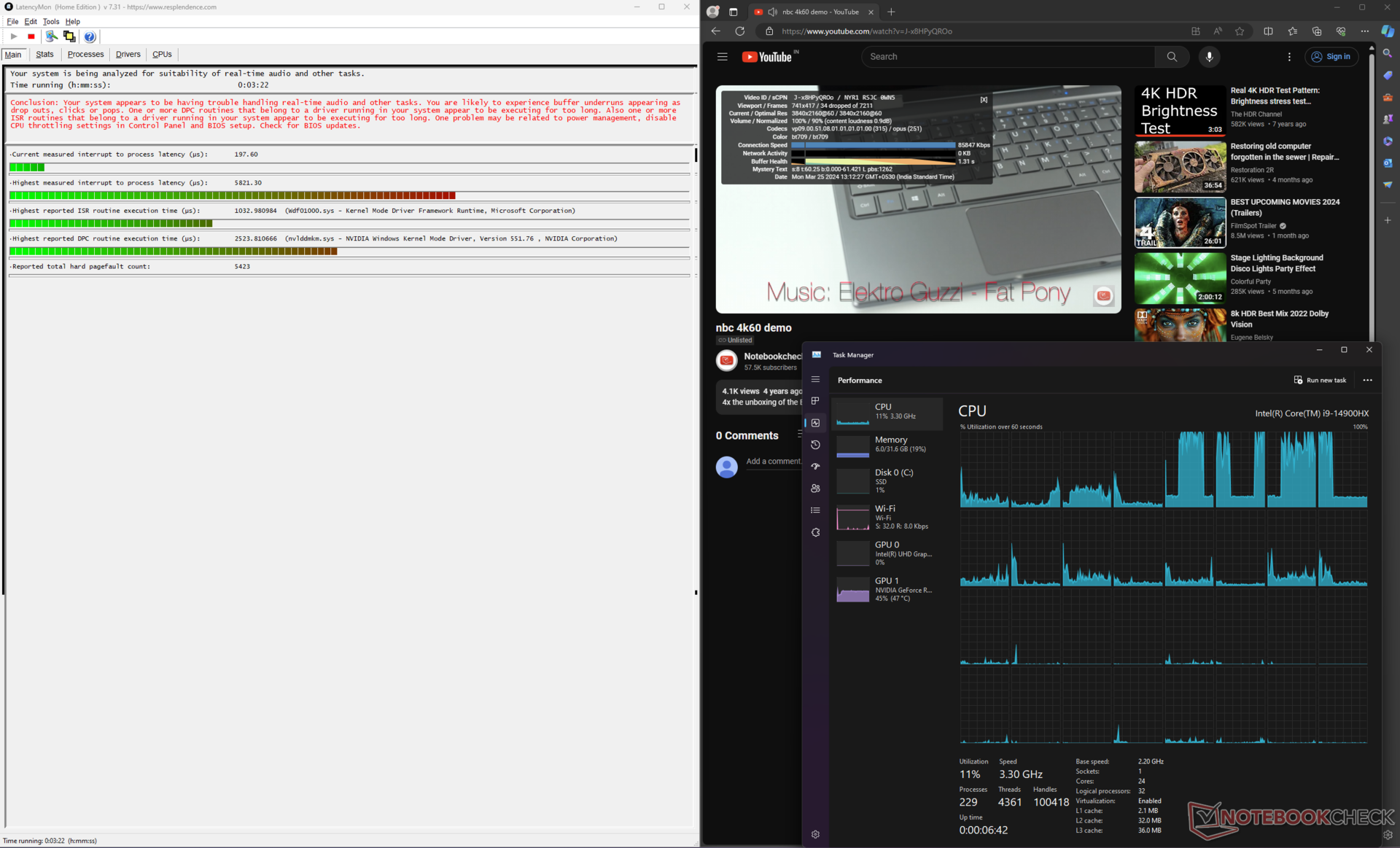Switch to the Drivers tab in LatencyMon
The width and height of the screenshot is (1400, 848).
click(128, 55)
